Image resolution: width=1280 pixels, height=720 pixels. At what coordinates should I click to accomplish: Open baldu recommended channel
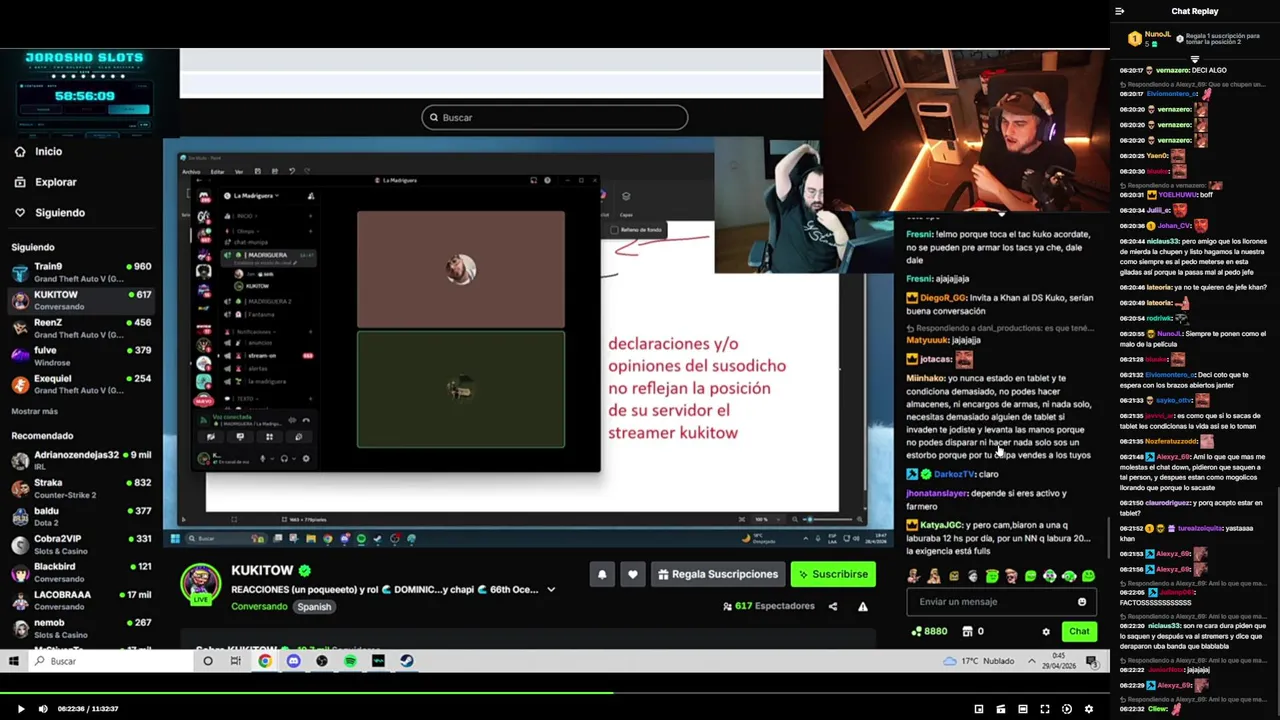click(x=81, y=516)
